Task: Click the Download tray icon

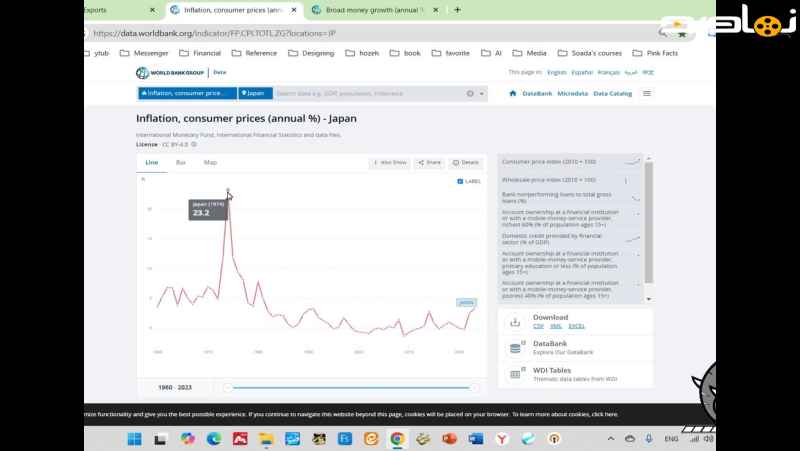Action: 515,321
